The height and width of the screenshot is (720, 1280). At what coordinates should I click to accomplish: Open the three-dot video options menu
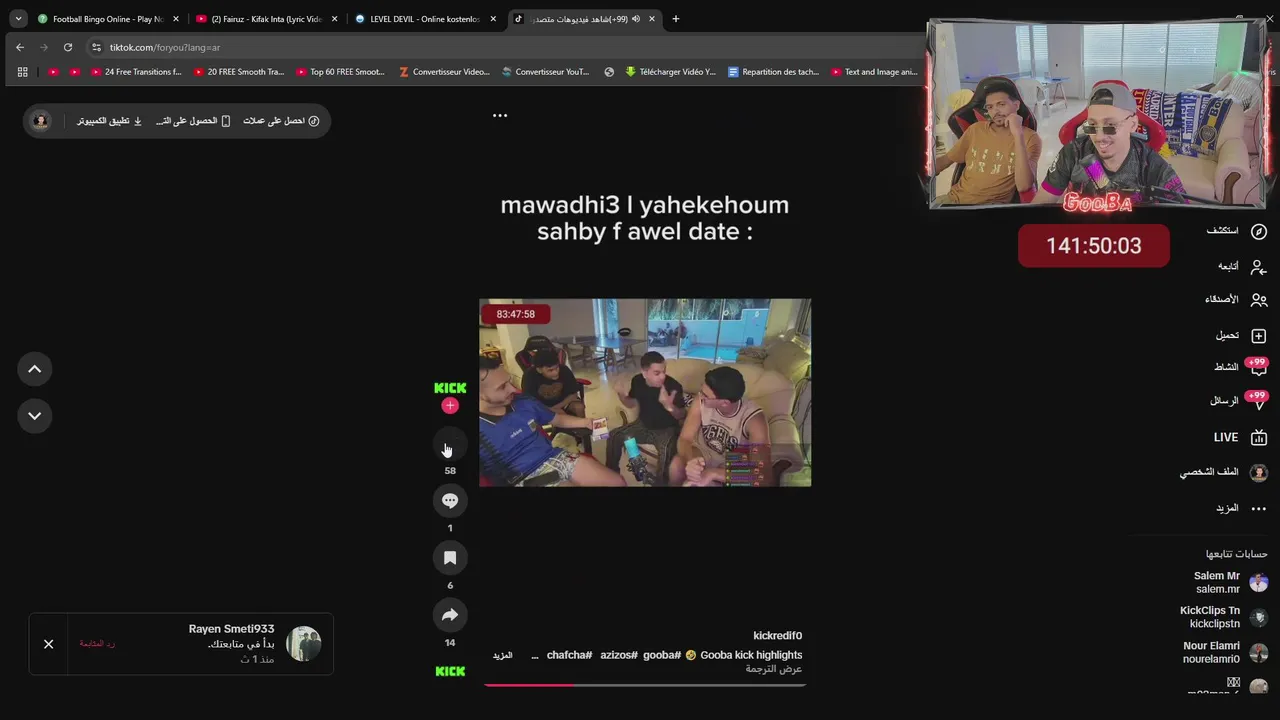click(x=500, y=115)
